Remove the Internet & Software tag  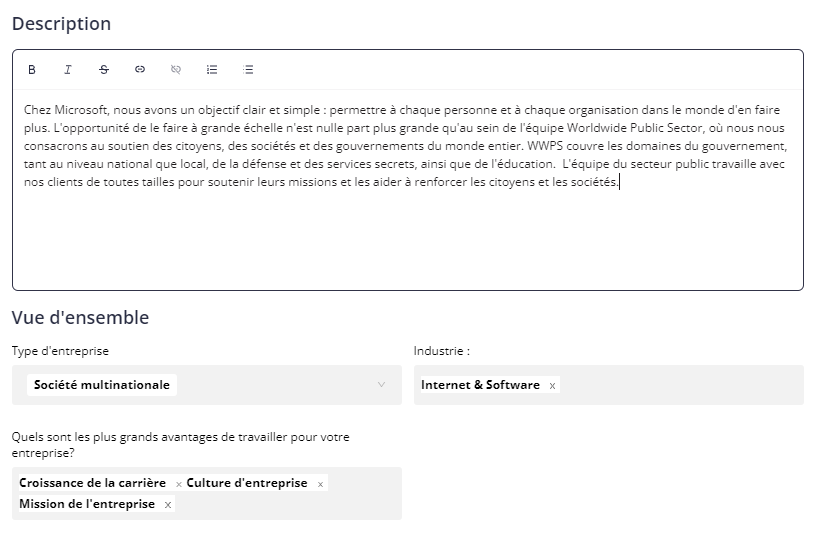pos(552,386)
